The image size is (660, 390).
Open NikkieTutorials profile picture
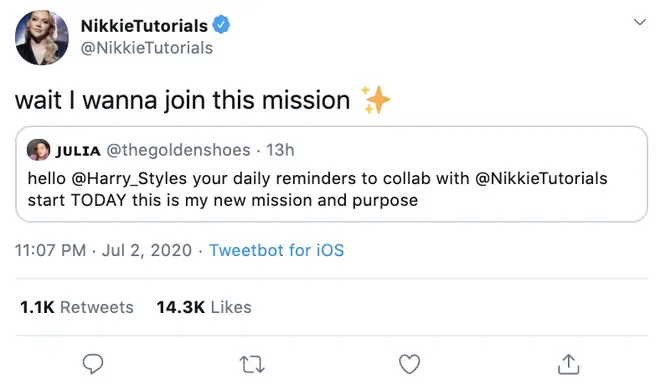[42, 37]
